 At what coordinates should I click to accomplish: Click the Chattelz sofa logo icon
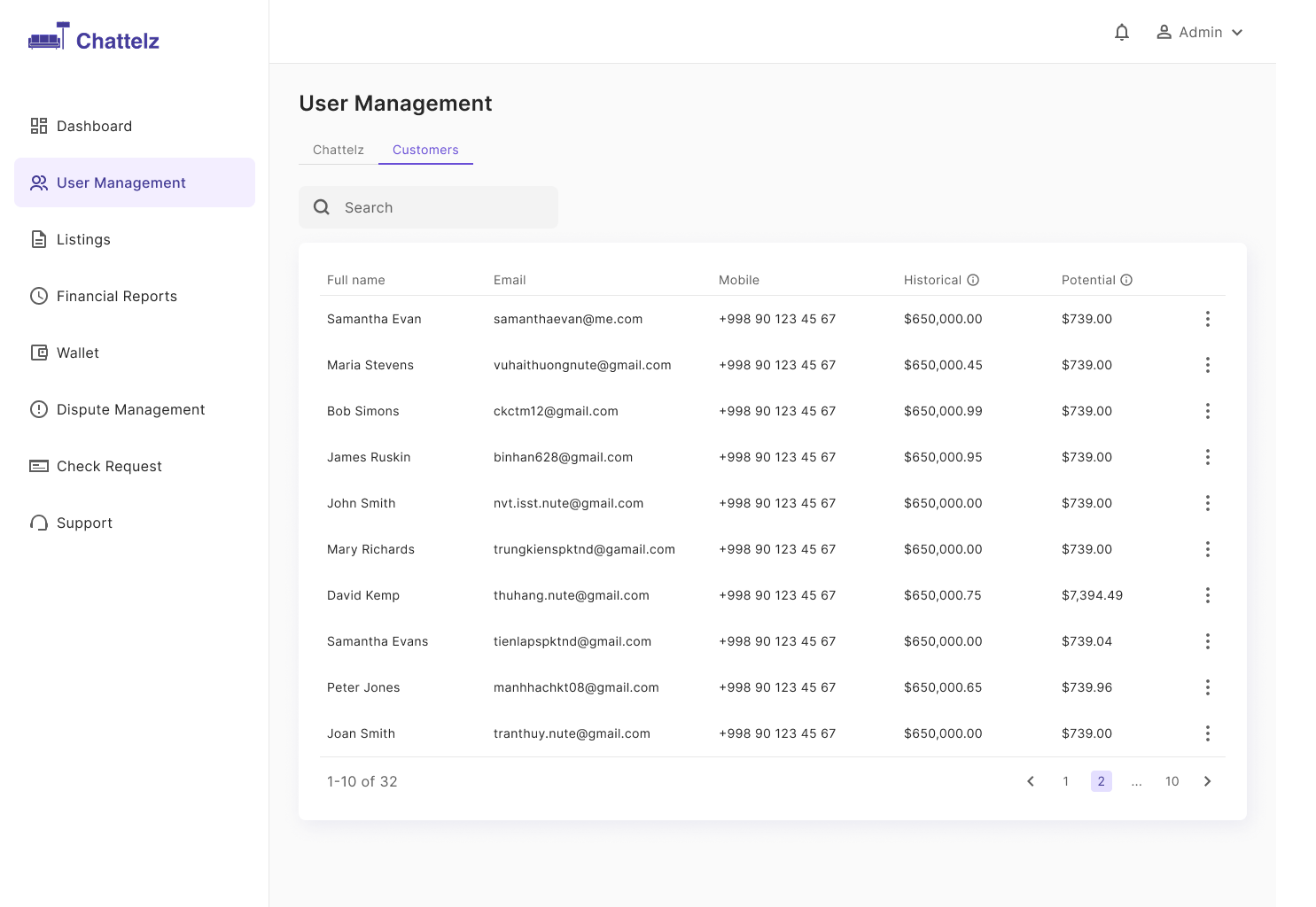click(48, 36)
